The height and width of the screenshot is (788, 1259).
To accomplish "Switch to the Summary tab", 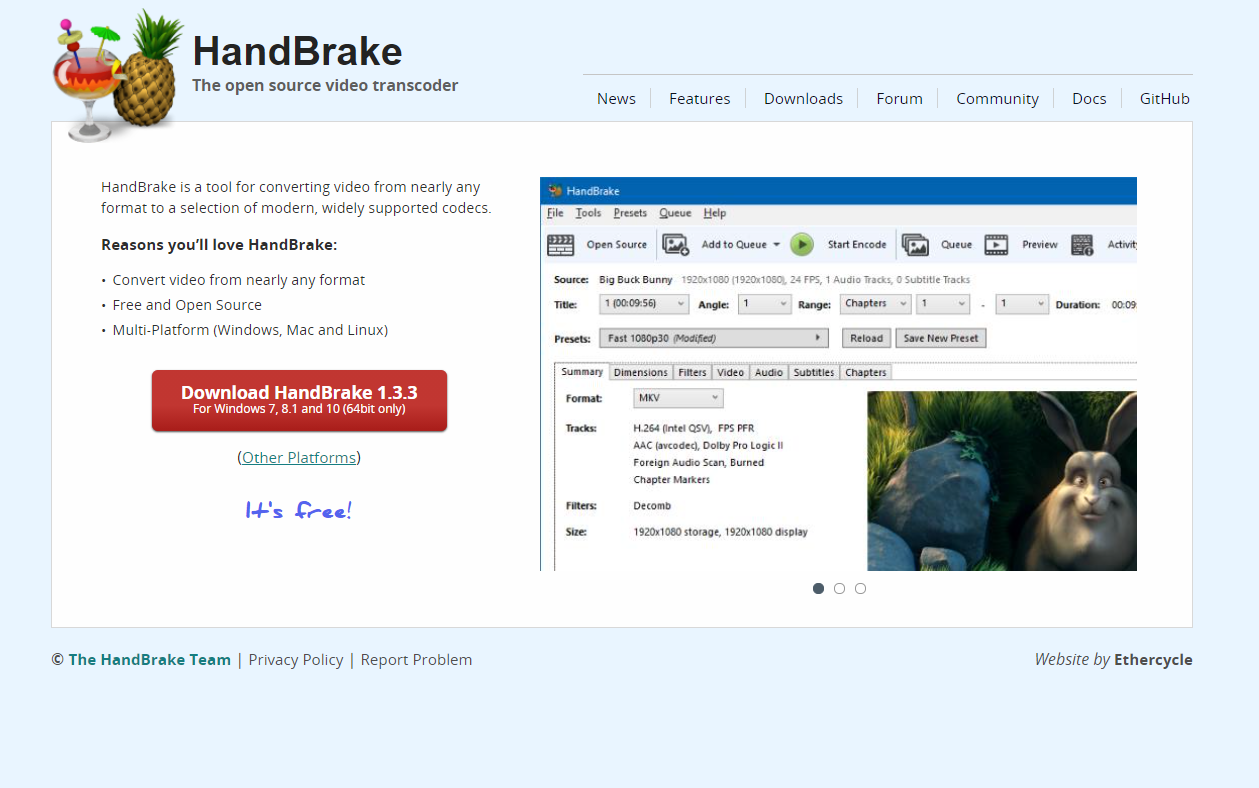I will tap(582, 371).
